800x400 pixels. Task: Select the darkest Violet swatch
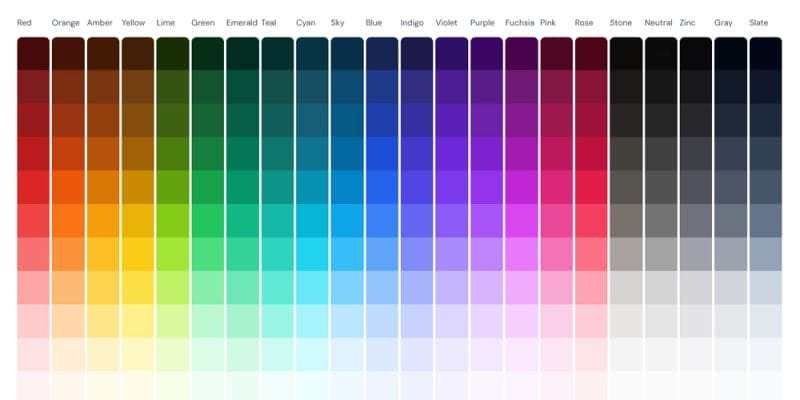tap(452, 54)
